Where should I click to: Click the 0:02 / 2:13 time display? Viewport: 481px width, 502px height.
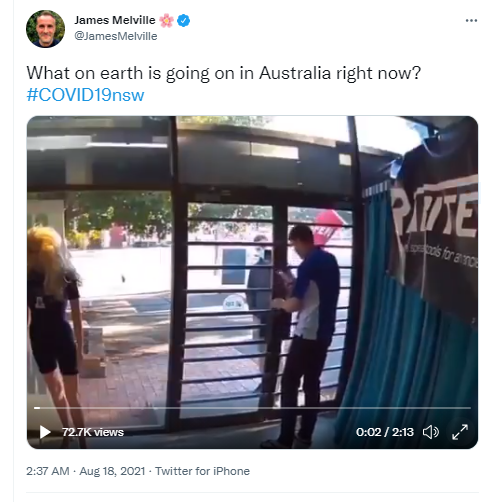[x=385, y=432]
